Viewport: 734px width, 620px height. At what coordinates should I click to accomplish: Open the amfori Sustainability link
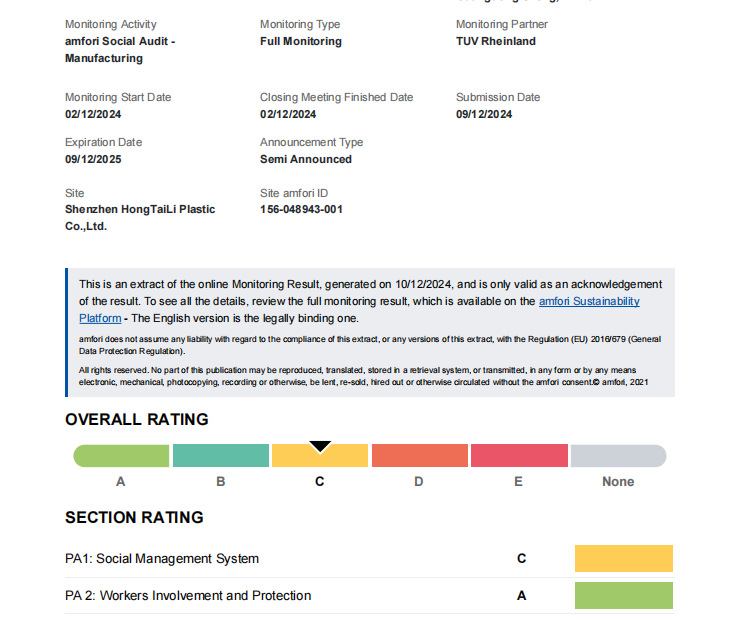(589, 301)
